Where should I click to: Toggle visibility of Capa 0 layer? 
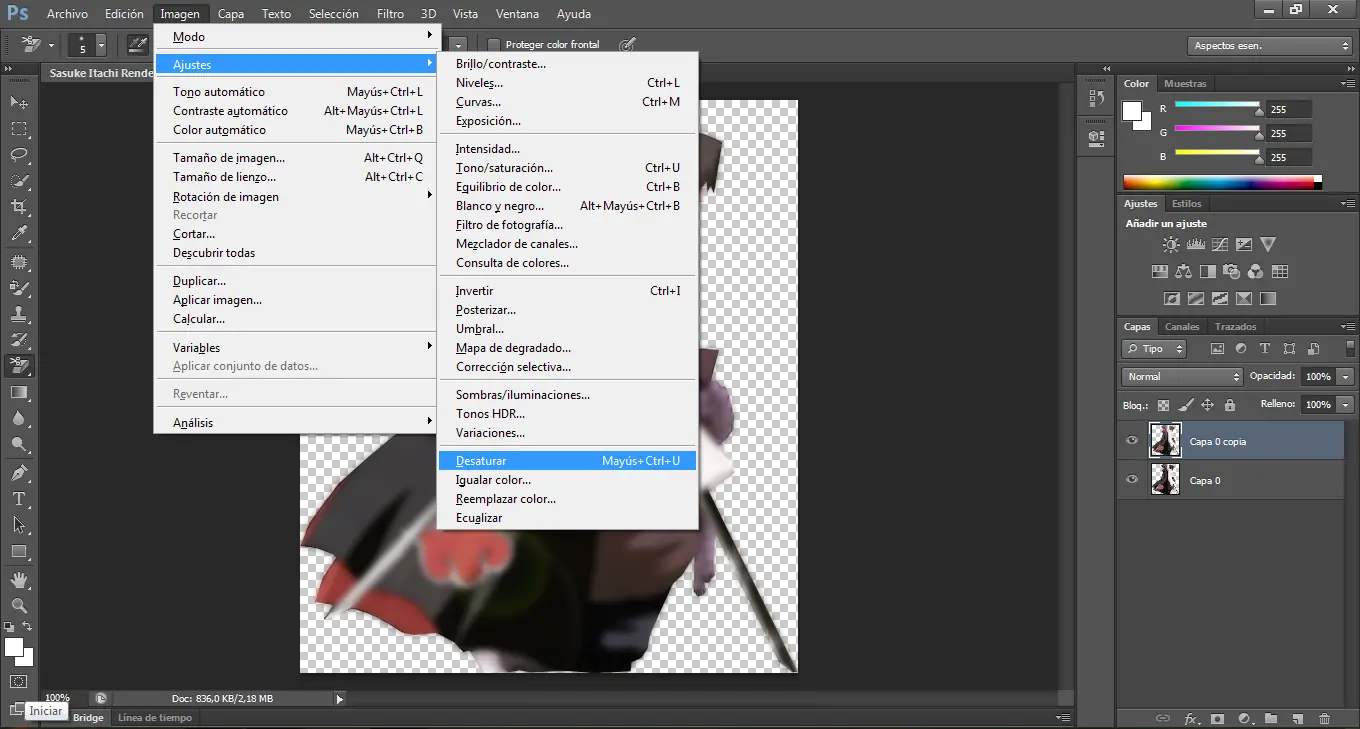click(1132, 480)
